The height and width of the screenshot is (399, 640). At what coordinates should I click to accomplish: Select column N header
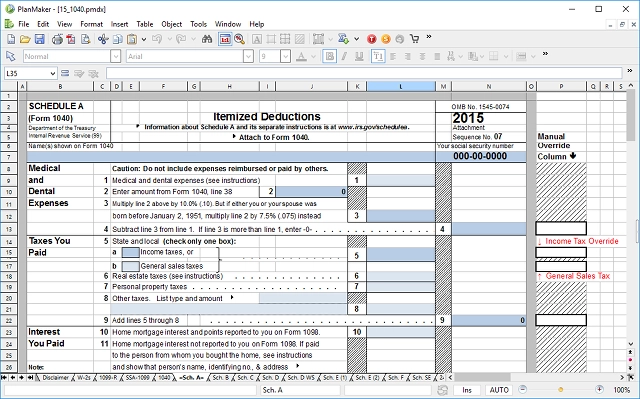click(x=489, y=86)
